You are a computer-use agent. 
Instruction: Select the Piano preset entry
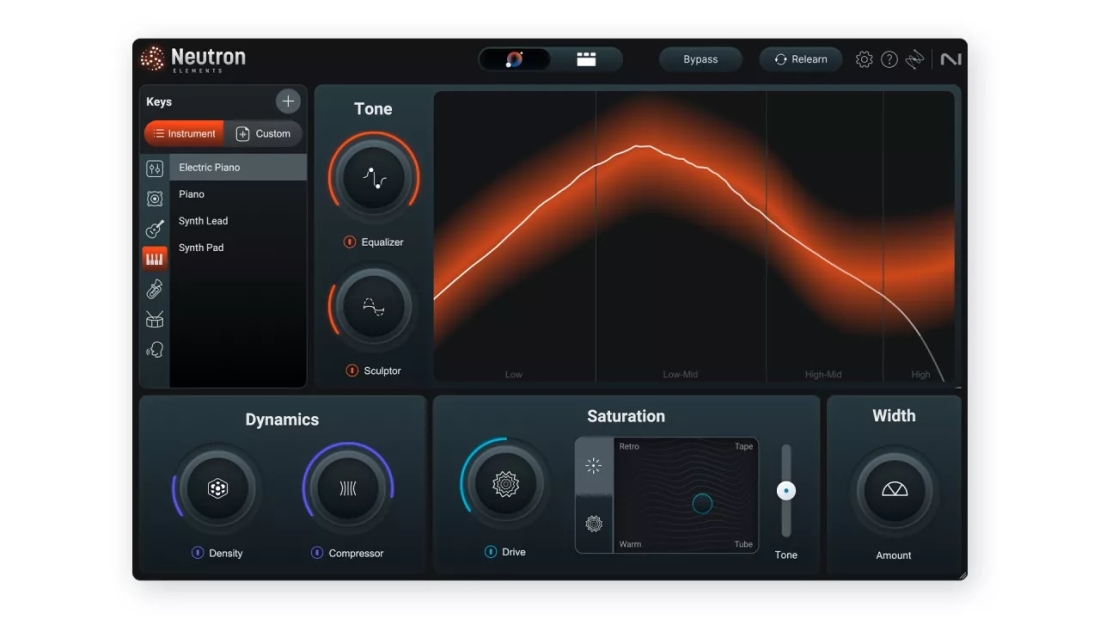[191, 194]
